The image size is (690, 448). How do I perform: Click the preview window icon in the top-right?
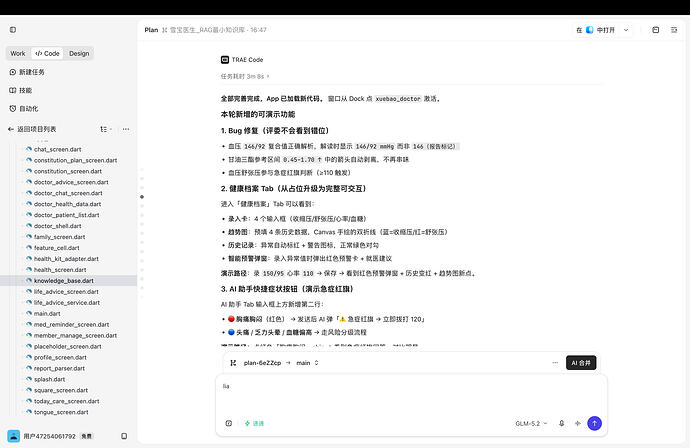point(656,30)
